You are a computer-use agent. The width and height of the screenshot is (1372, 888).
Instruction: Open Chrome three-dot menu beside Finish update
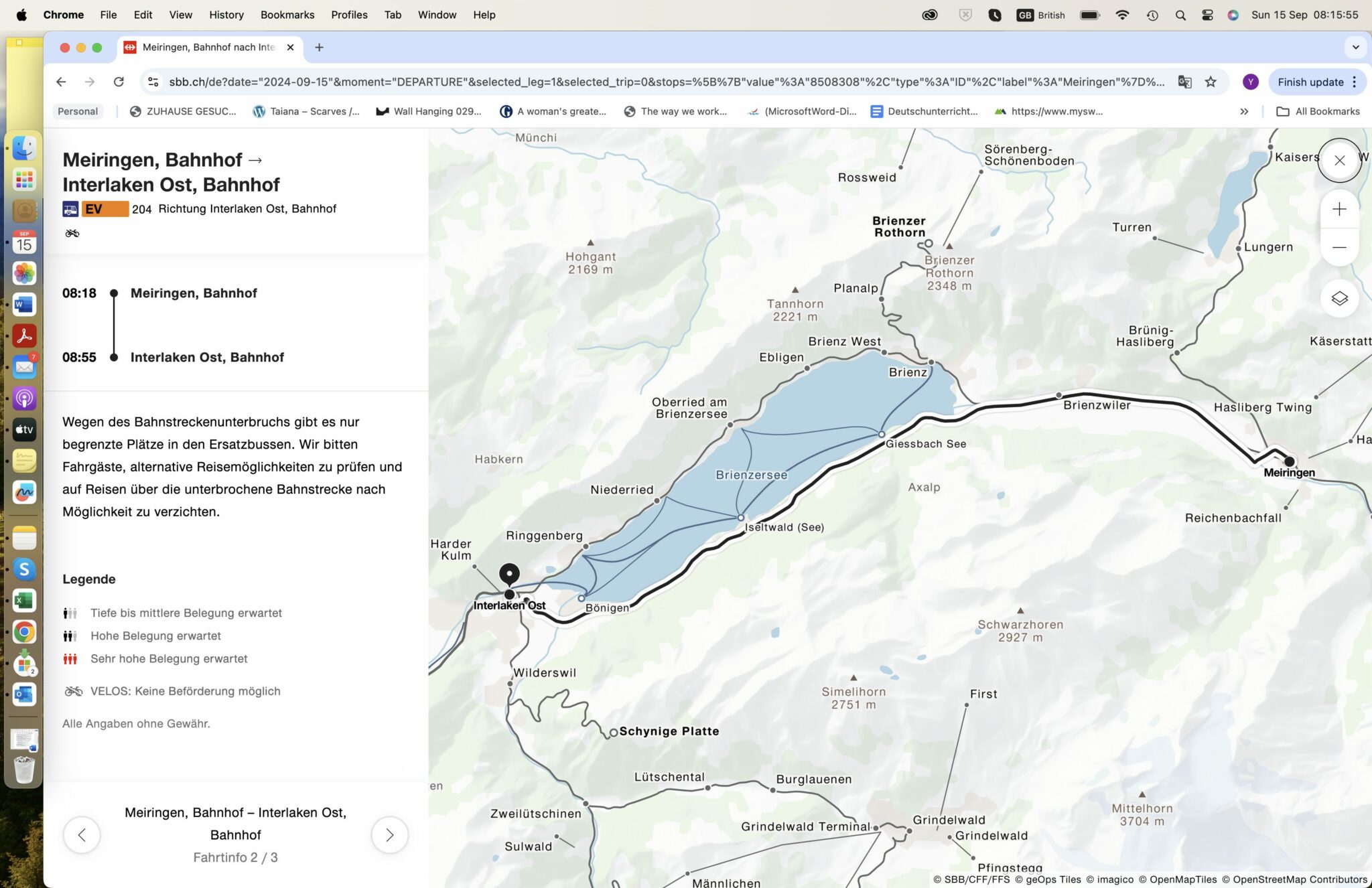pyautogui.click(x=1355, y=82)
